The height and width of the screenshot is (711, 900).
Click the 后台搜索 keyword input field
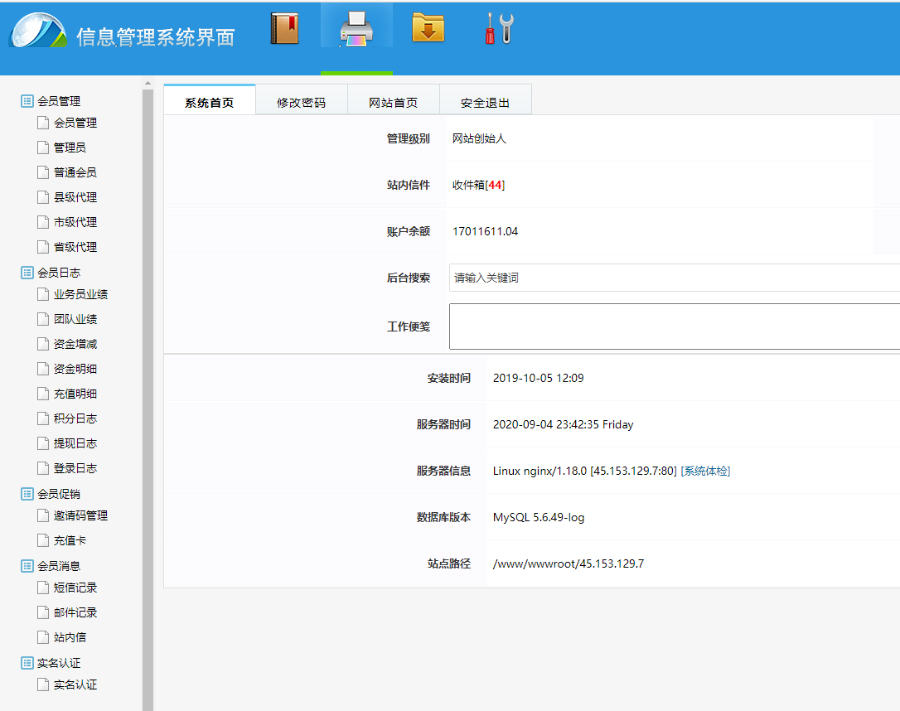coord(670,278)
